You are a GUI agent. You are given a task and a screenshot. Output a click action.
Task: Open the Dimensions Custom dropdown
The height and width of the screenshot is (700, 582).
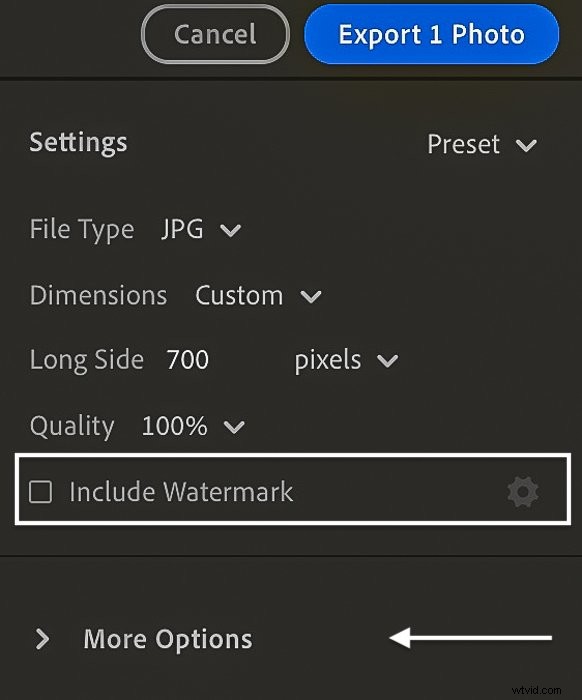coord(258,296)
